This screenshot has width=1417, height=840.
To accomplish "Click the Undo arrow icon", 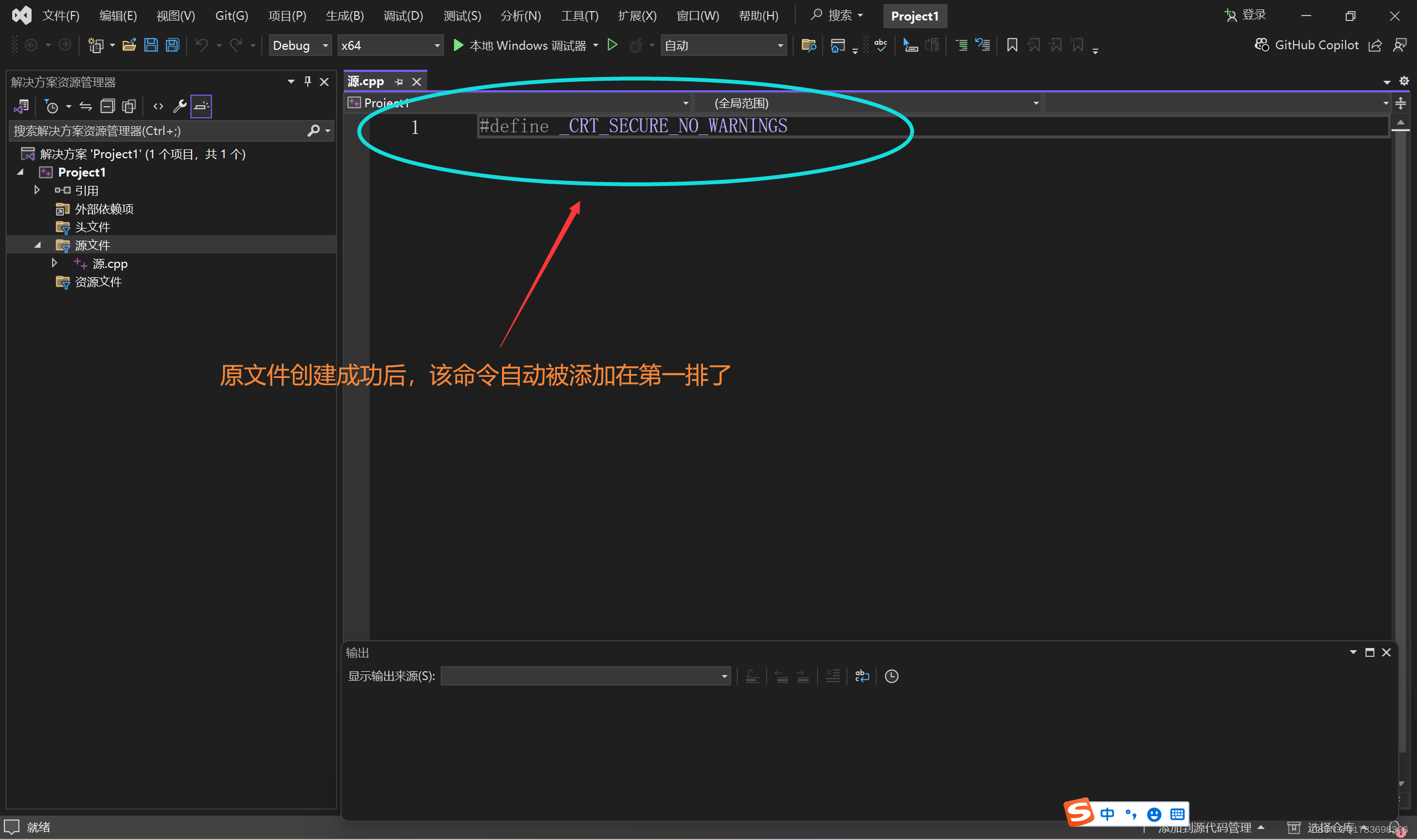I will (201, 45).
